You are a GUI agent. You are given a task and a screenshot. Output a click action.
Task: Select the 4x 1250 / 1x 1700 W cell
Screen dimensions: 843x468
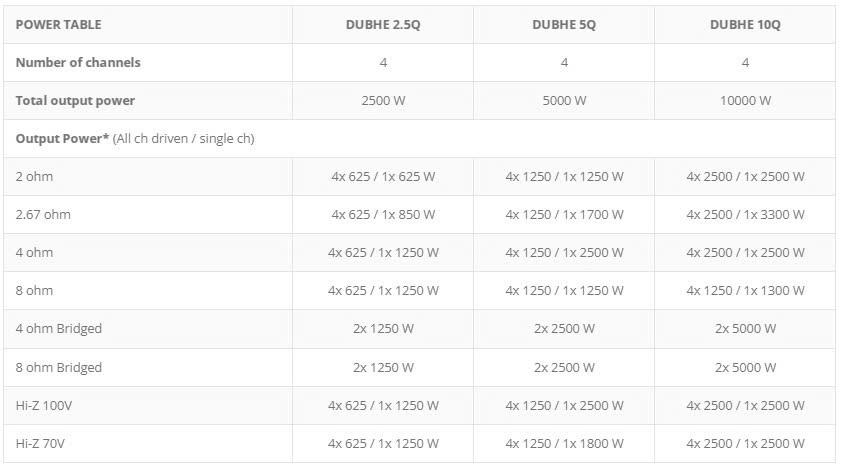coord(564,214)
